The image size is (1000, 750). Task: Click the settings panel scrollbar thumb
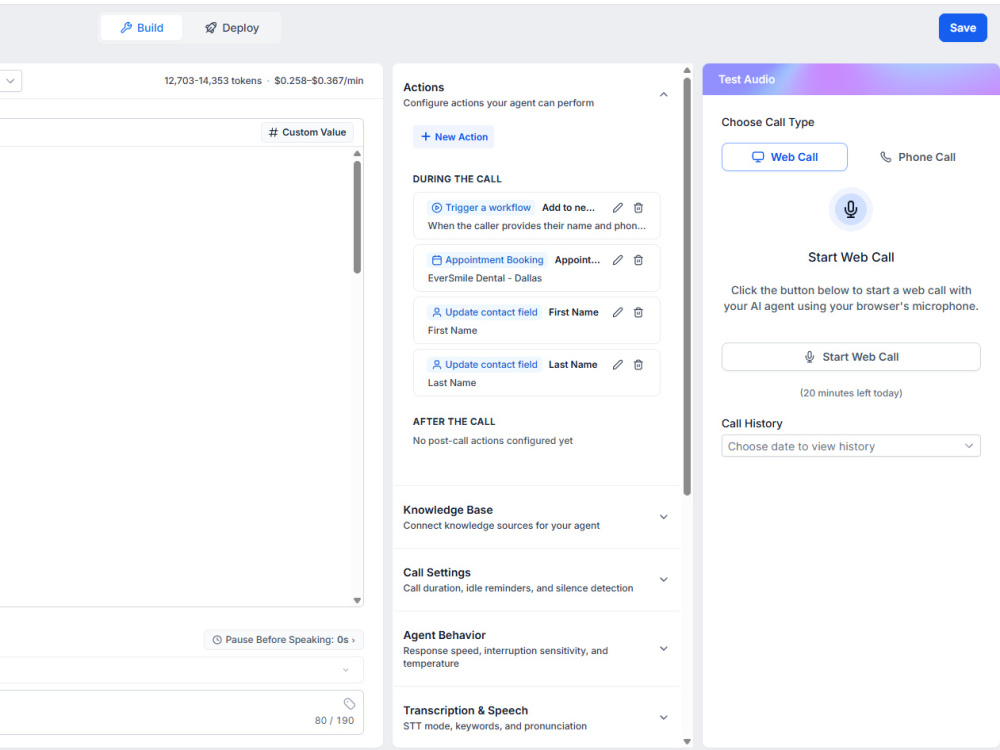click(x=687, y=287)
